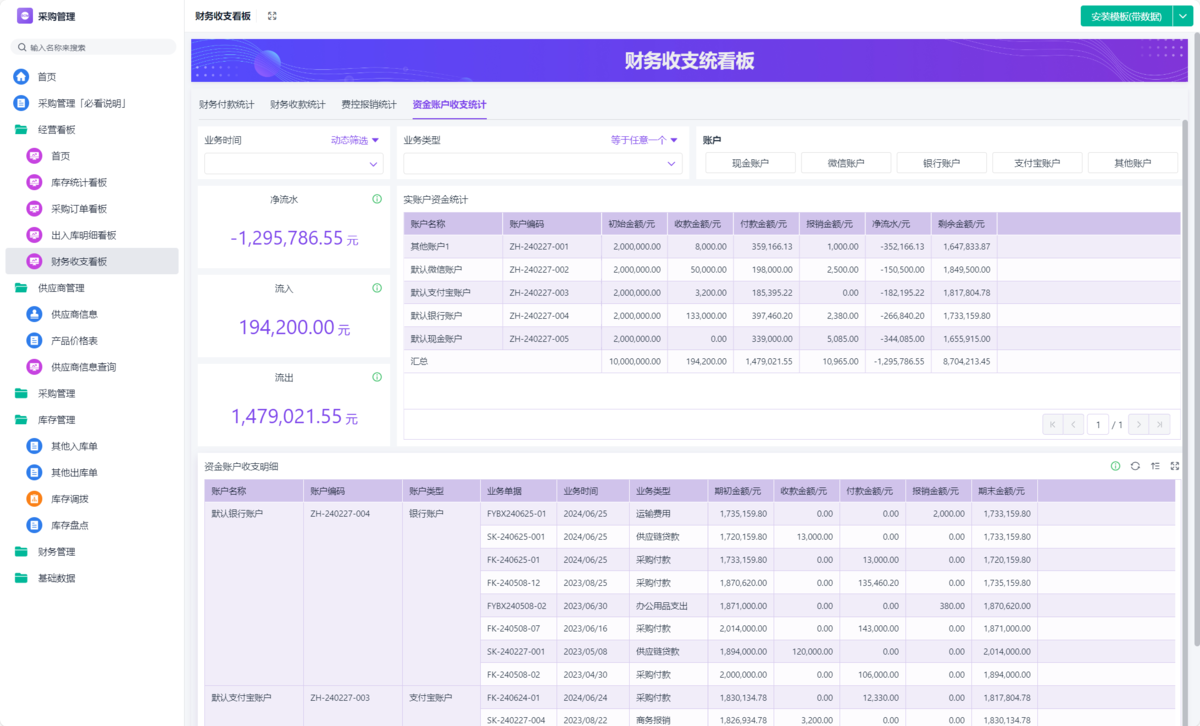1200x726 pixels.
Task: Open the 业务时间 dropdown field
Action: pos(293,164)
